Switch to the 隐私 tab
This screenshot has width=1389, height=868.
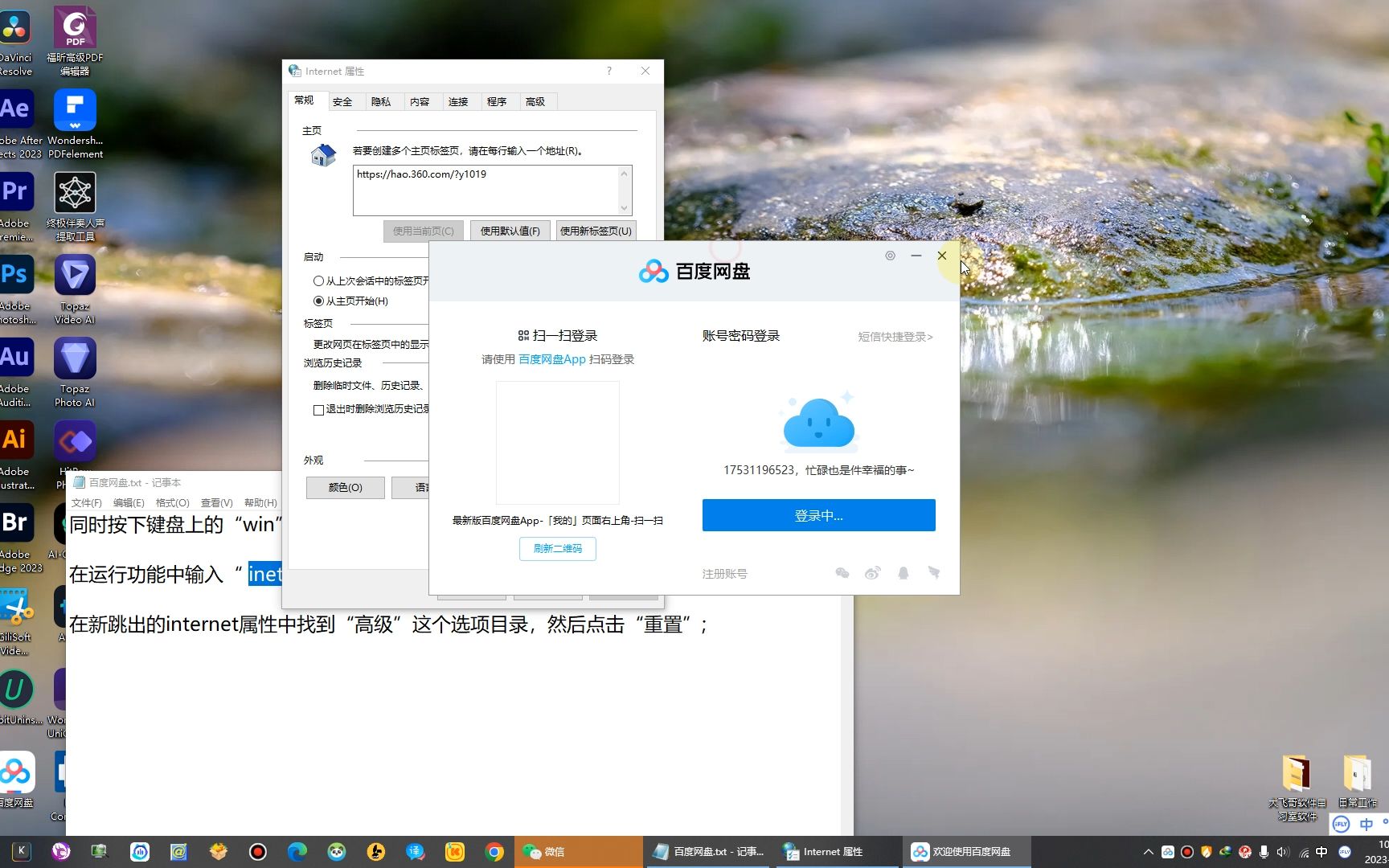point(381,102)
